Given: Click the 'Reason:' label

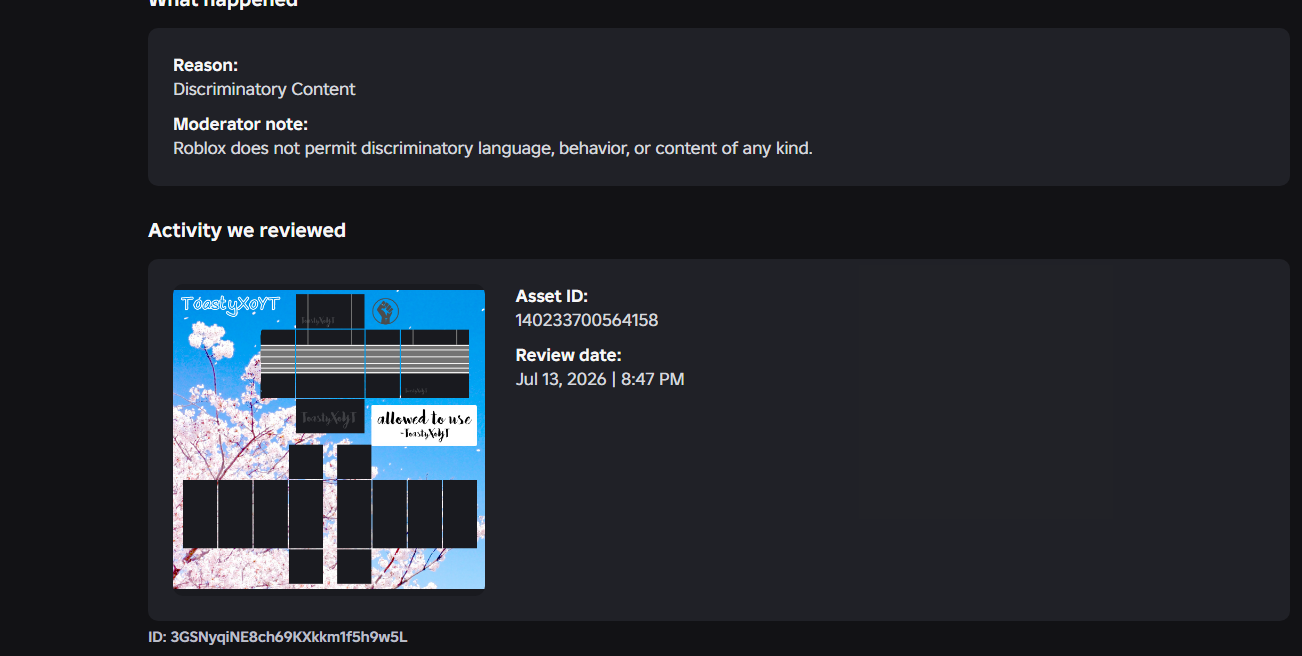Looking at the screenshot, I should pyautogui.click(x=206, y=65).
